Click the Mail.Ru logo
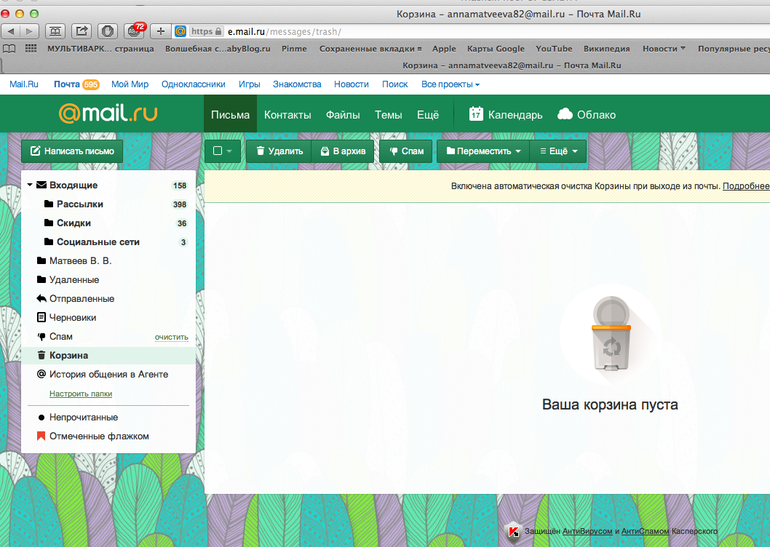Screen dimensions: 770x547 (x=107, y=114)
